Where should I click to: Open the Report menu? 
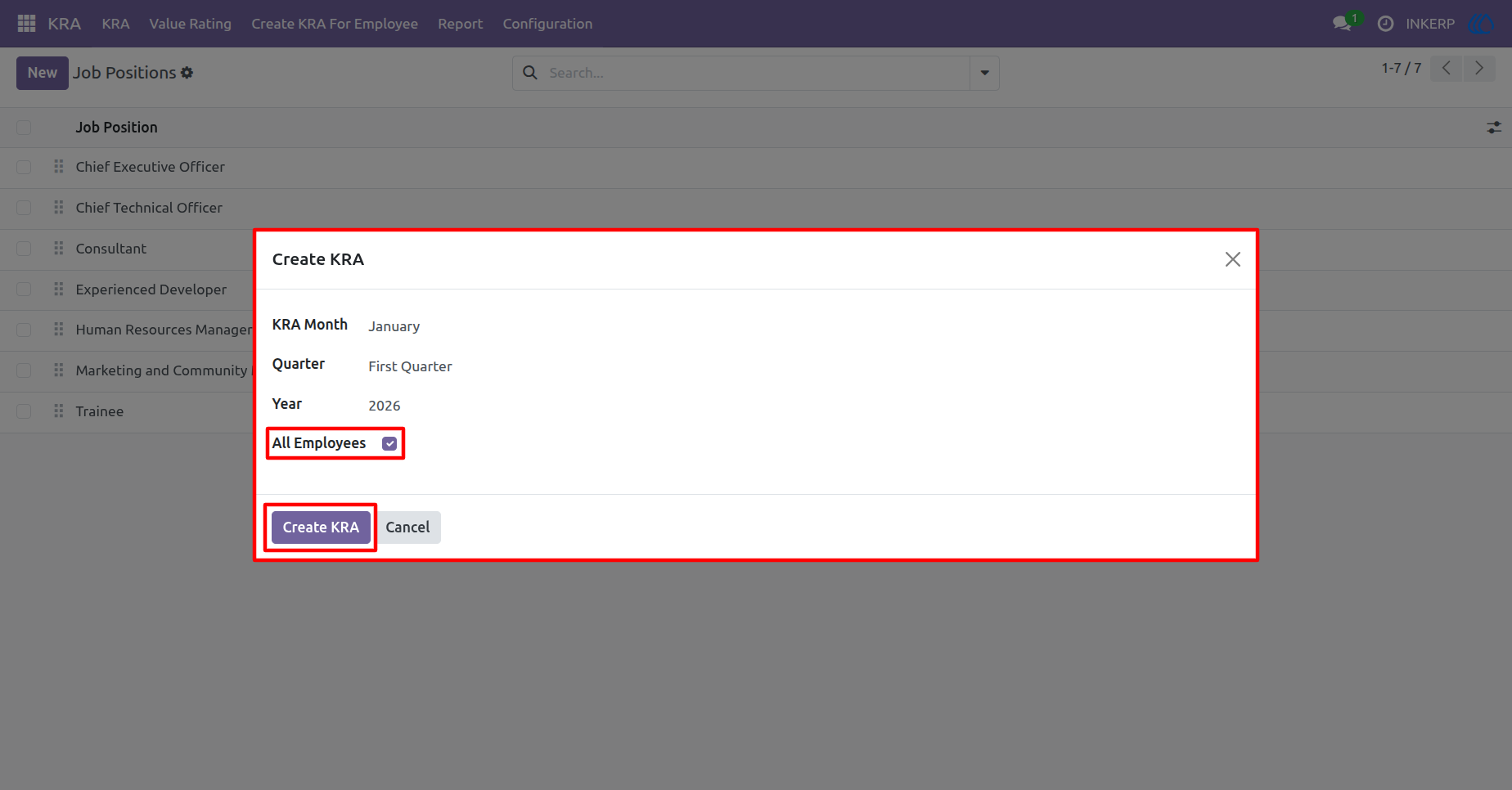pyautogui.click(x=460, y=24)
